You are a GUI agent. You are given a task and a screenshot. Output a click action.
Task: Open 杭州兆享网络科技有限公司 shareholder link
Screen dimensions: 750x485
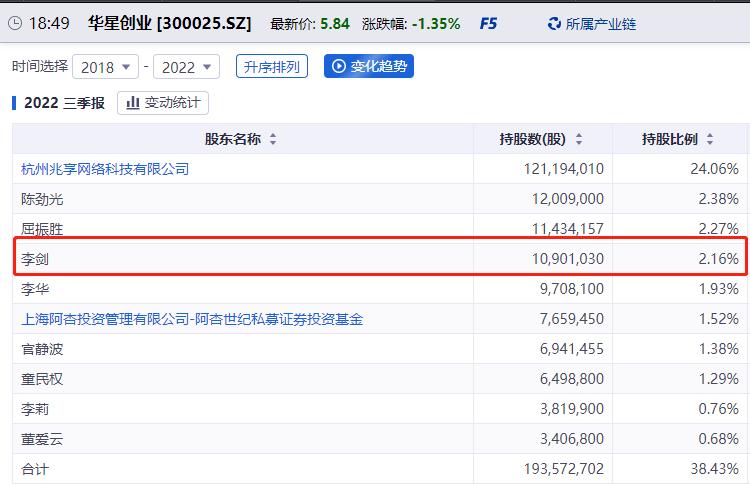coord(105,169)
